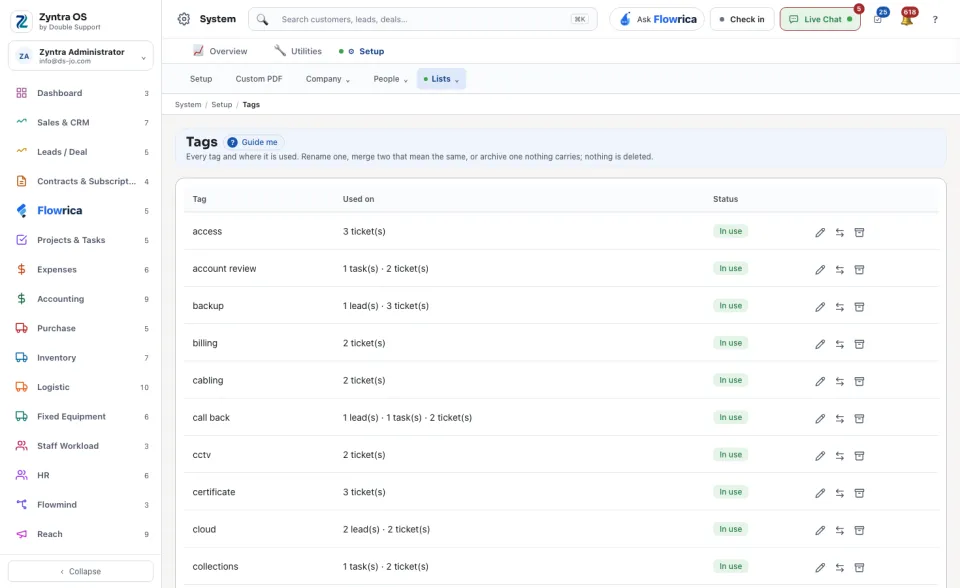The image size is (960, 588).
Task: Click the Guide me button
Action: 253,142
